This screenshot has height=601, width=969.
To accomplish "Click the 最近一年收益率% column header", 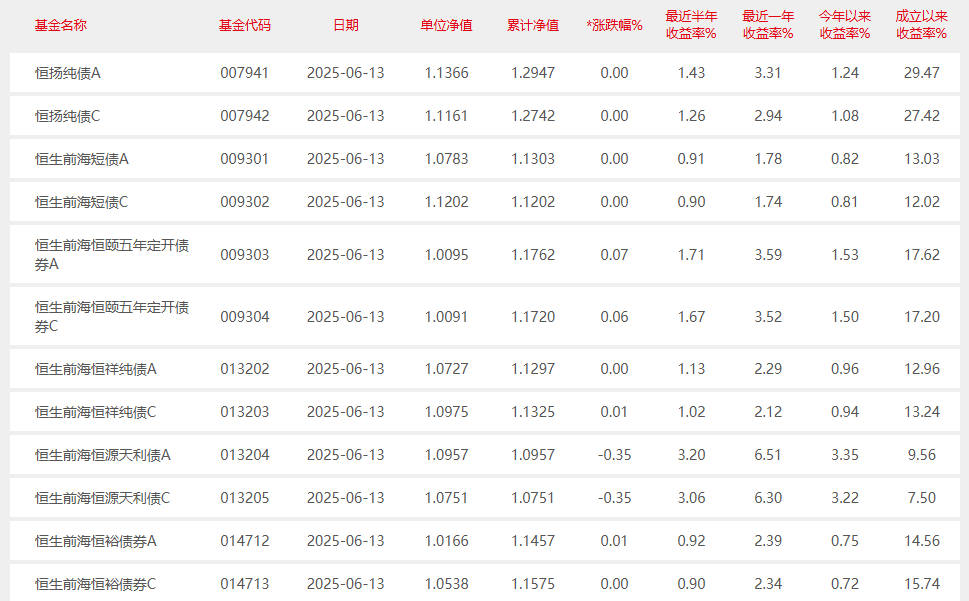I will coord(768,25).
